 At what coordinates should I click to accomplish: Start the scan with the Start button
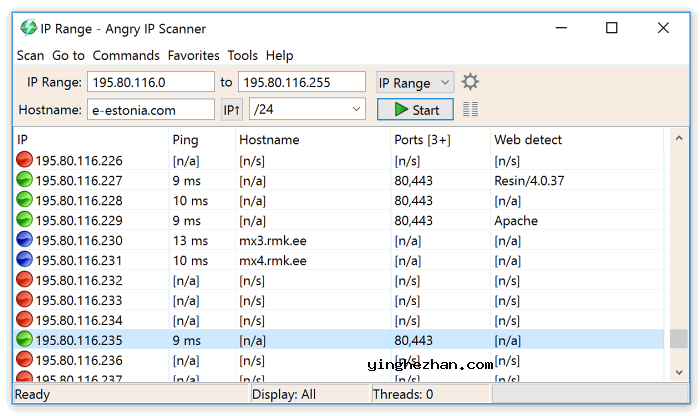click(x=415, y=109)
